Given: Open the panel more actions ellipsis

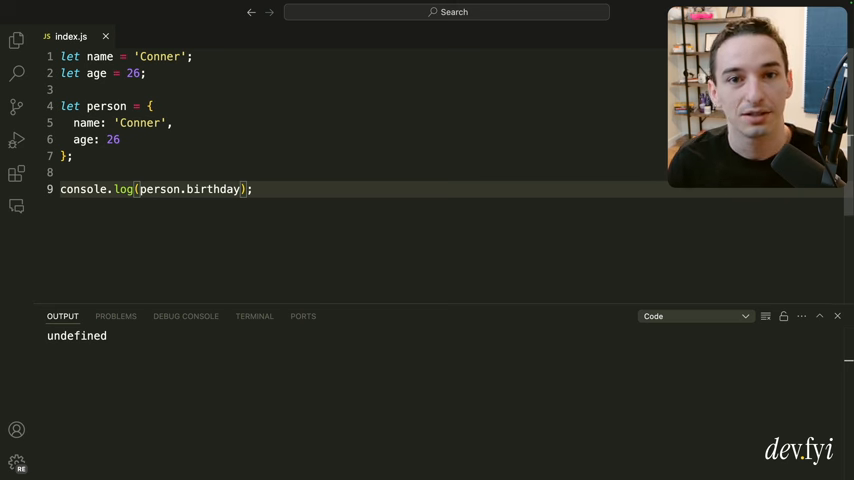Looking at the screenshot, I should coord(802,317).
